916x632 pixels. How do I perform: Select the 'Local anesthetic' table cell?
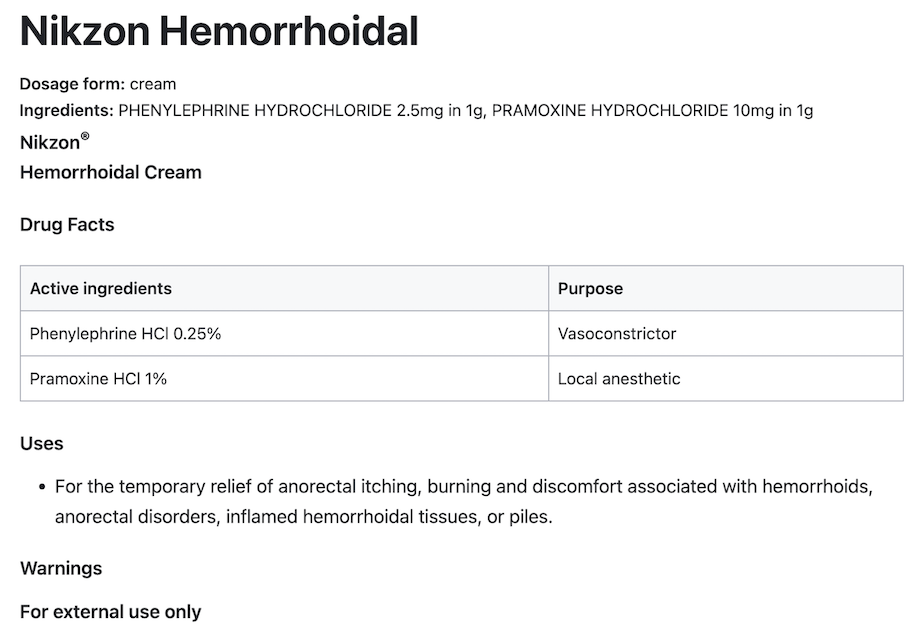tap(619, 379)
